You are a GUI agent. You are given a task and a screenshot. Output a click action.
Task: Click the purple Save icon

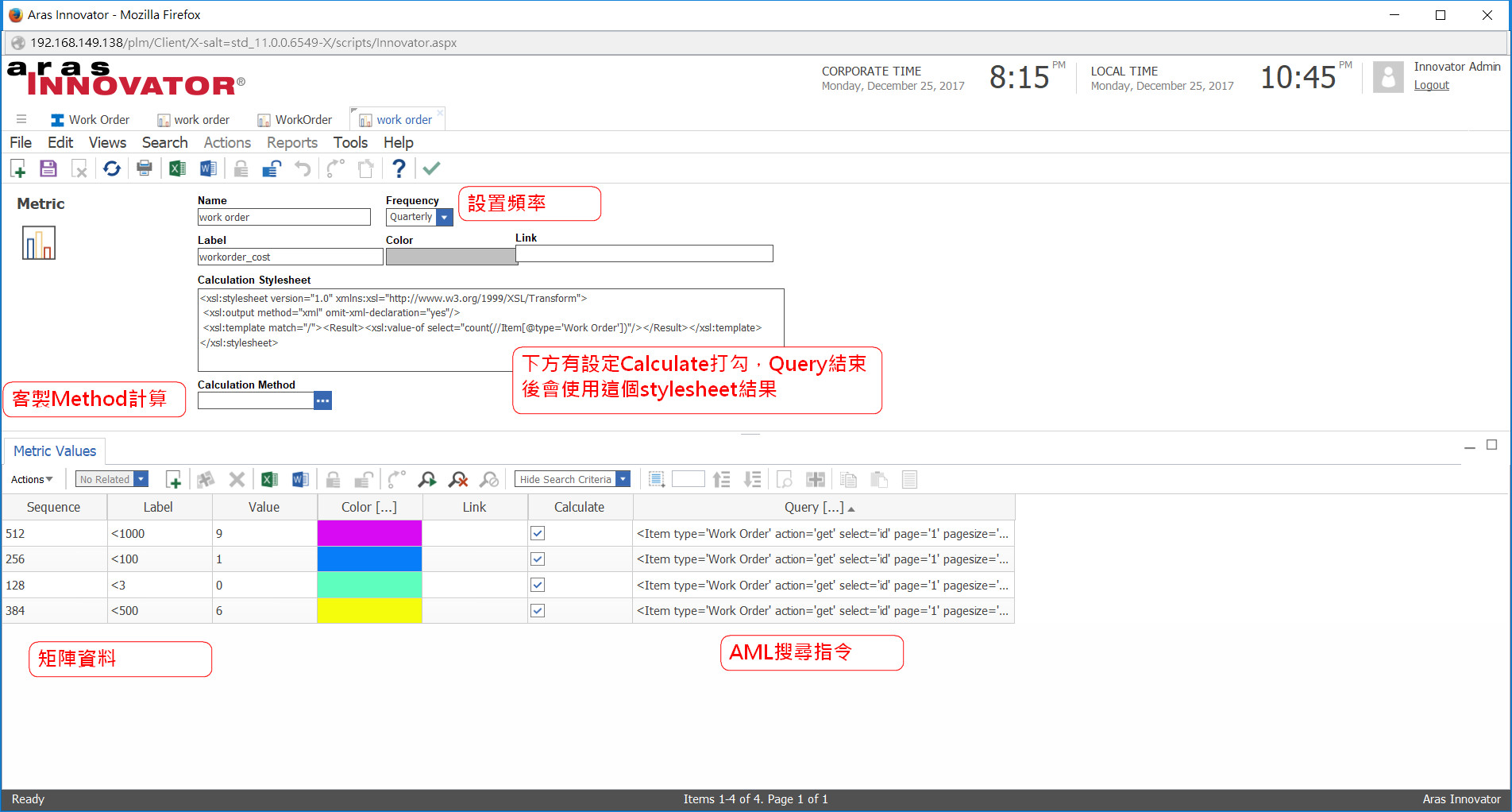coord(48,168)
